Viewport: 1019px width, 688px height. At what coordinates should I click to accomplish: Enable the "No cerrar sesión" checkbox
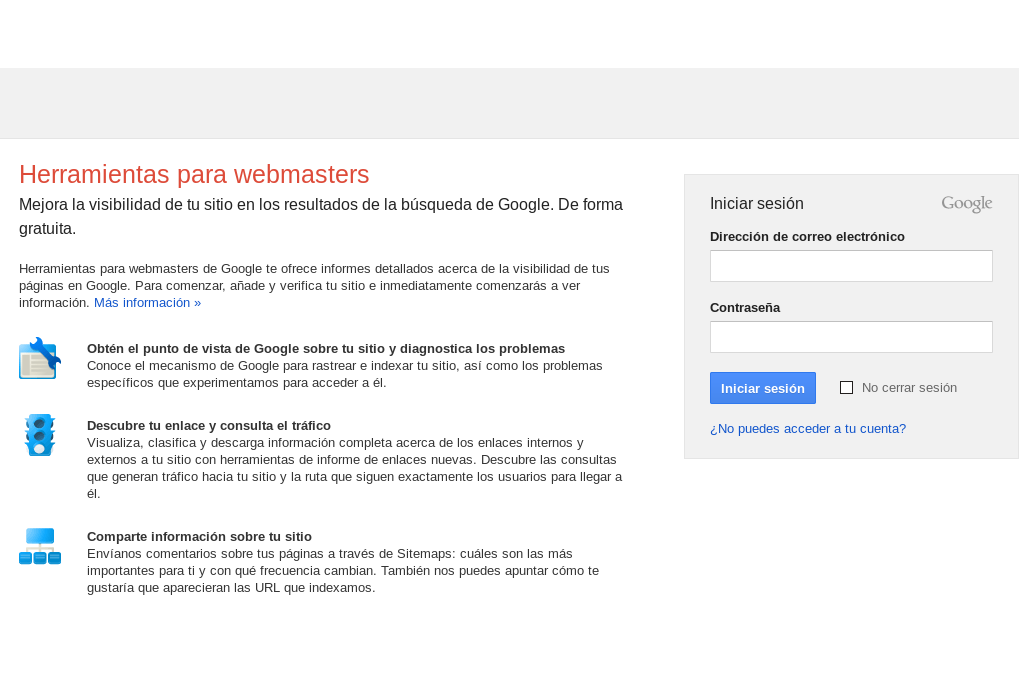click(846, 388)
